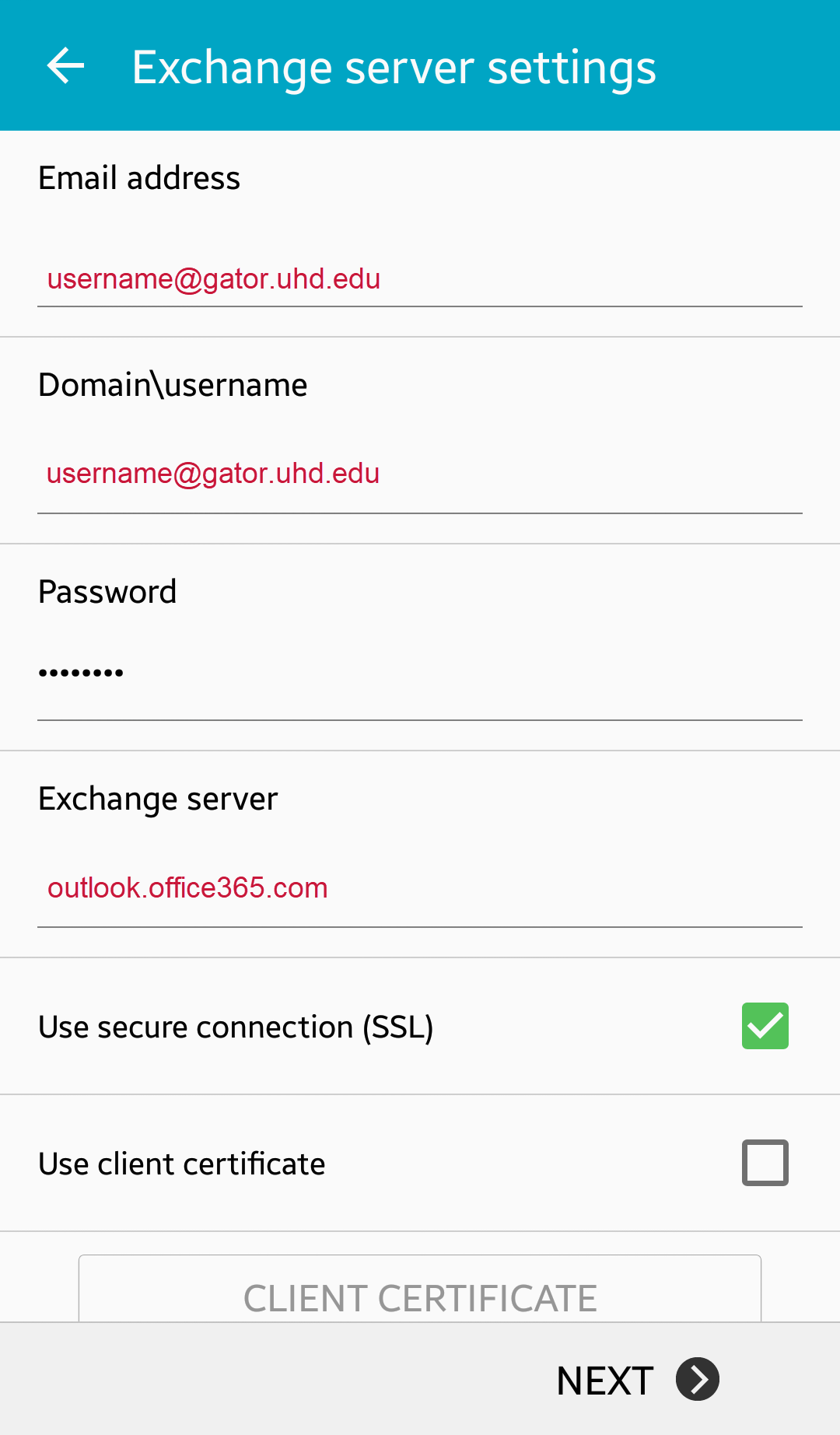The image size is (840, 1435).
Task: Tap the blue header bar
Action: coord(420,65)
